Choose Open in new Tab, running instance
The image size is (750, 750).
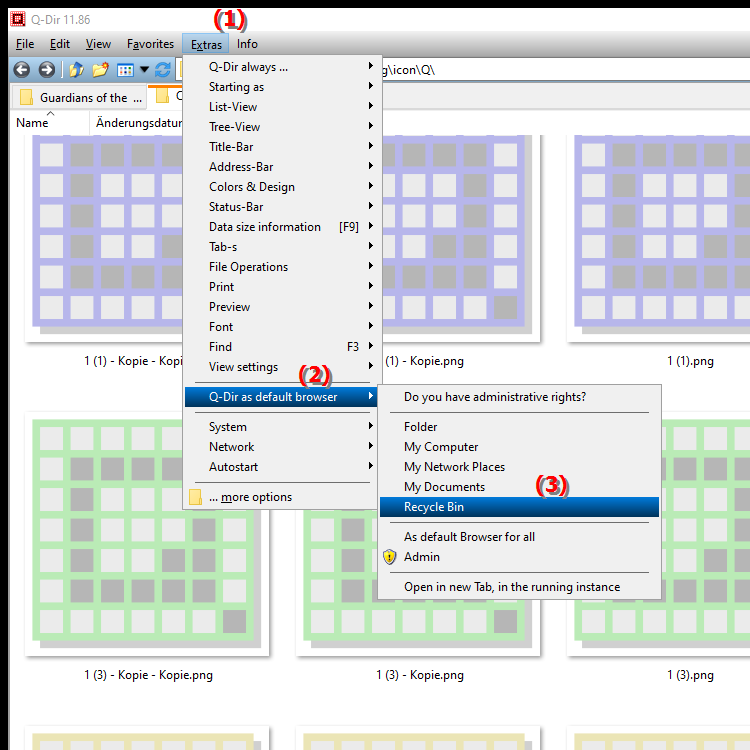pos(519,587)
